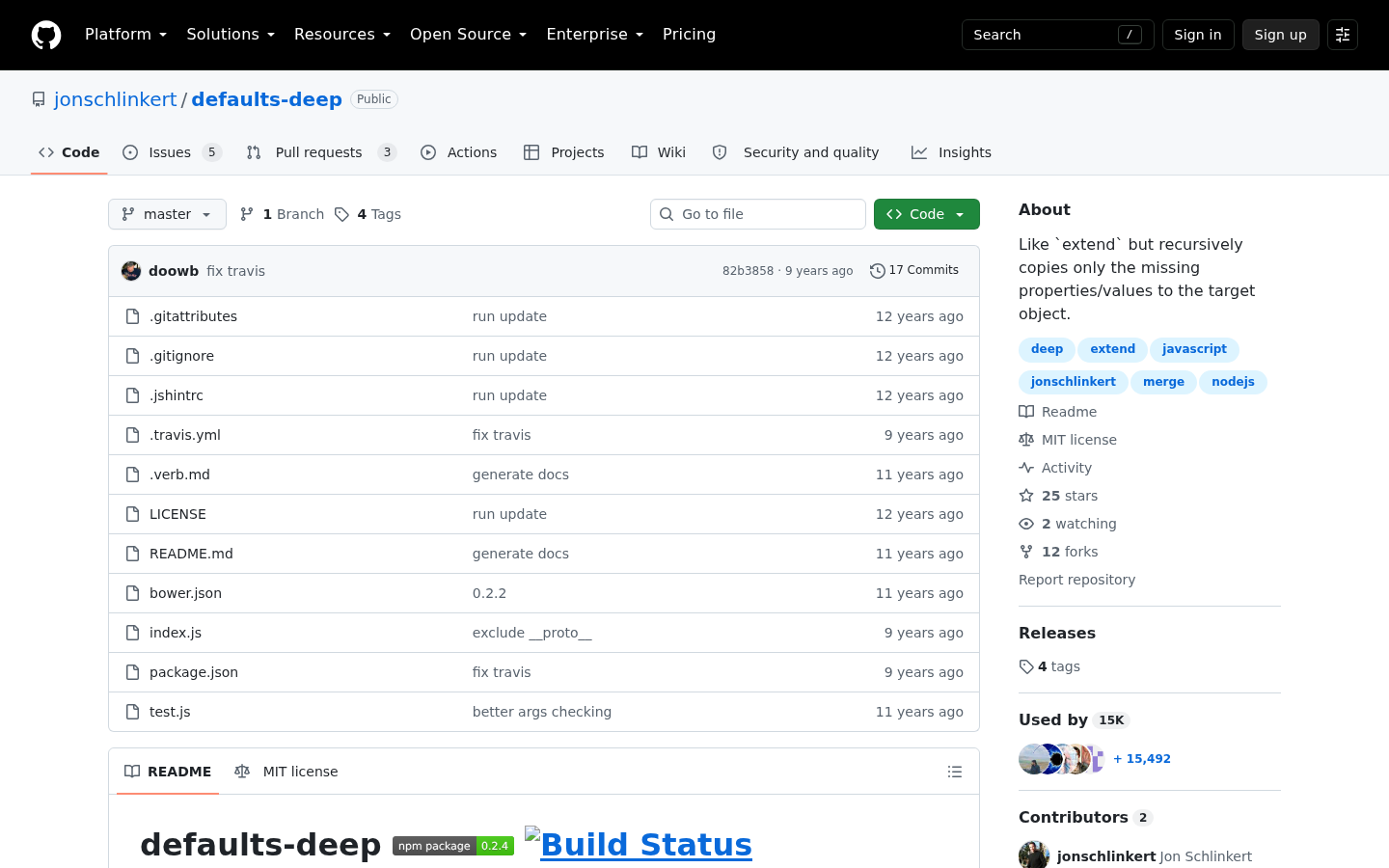The image size is (1389, 868).
Task: Open the master branch selector dropdown
Action: (x=167, y=214)
